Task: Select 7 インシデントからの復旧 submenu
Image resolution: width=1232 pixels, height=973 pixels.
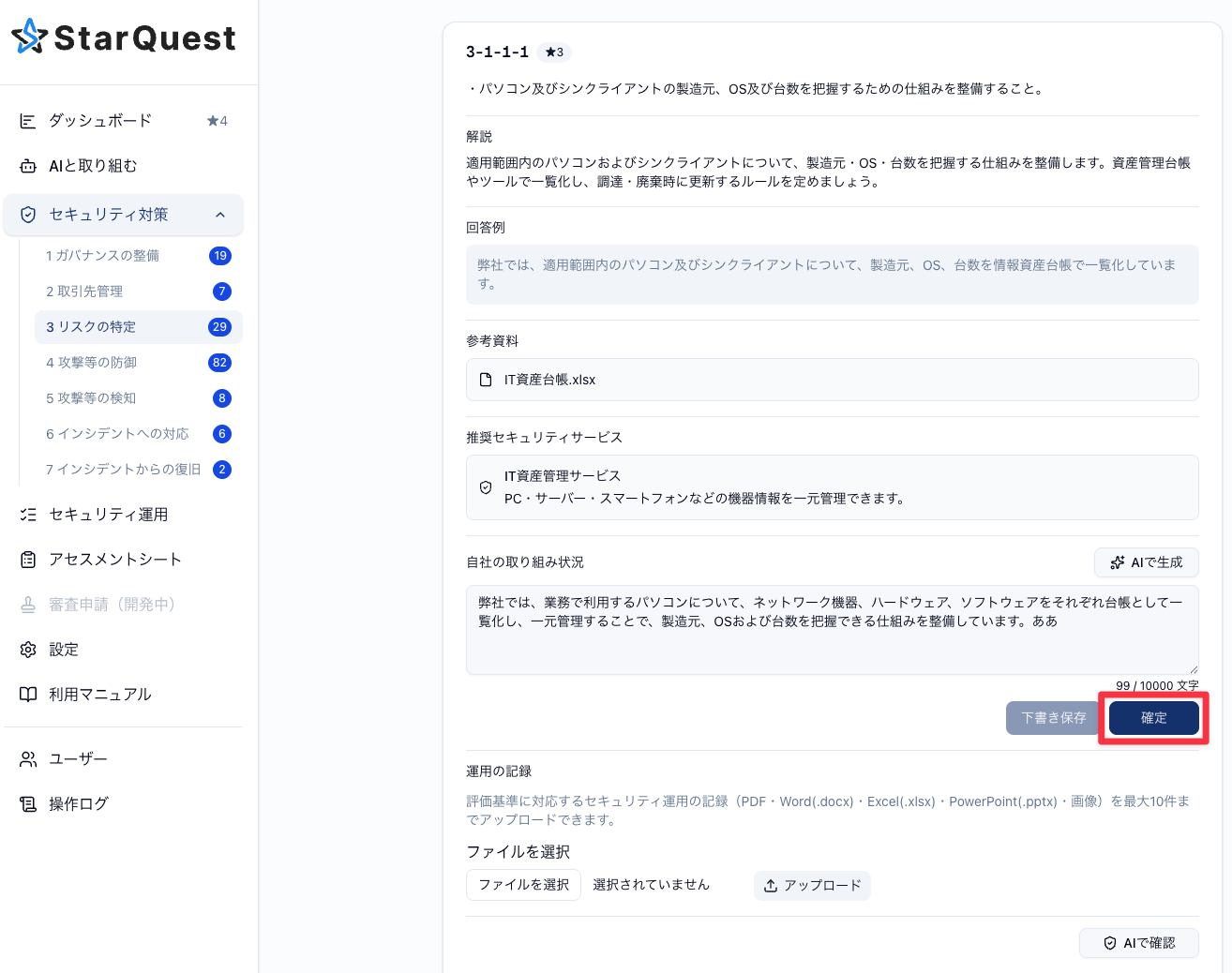Action: point(139,470)
